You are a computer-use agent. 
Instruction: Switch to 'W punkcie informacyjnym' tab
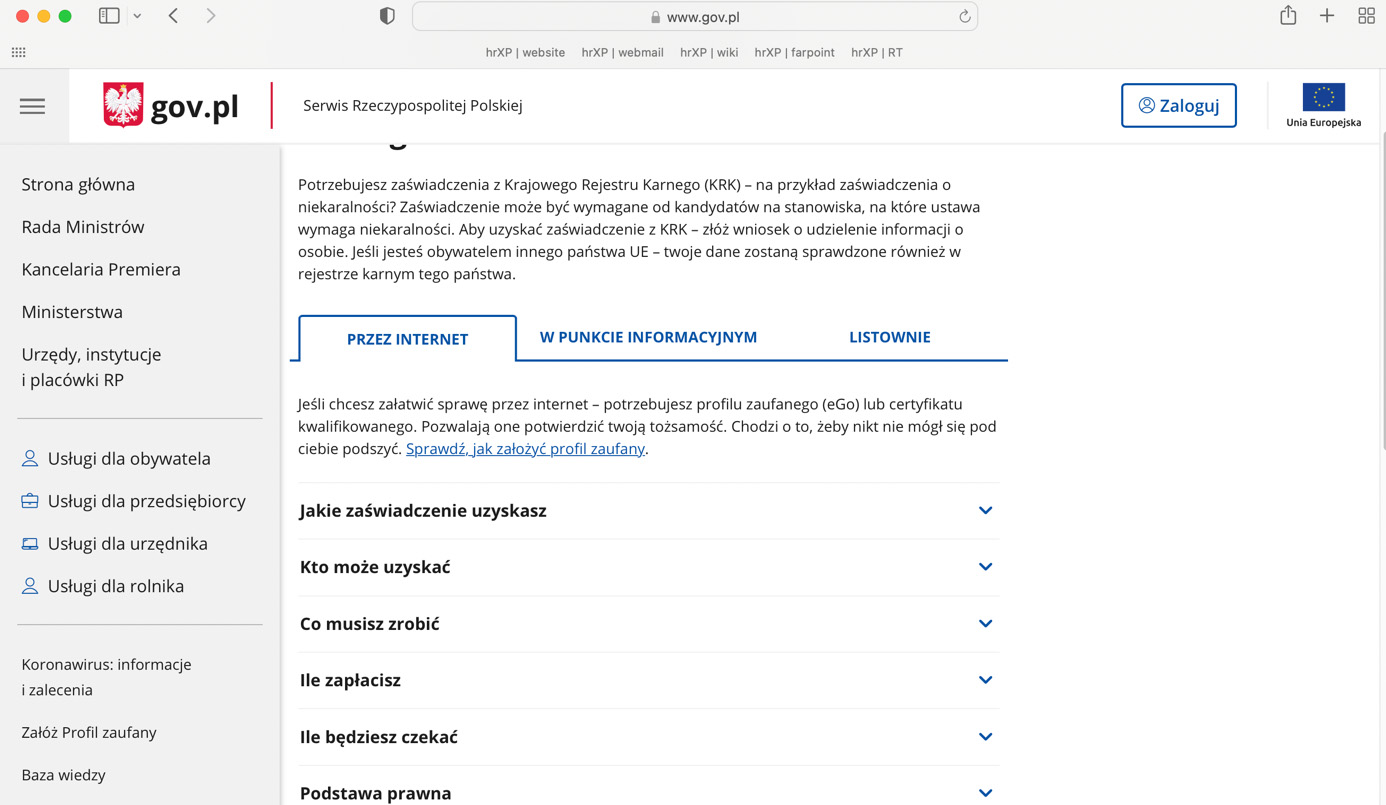point(648,337)
